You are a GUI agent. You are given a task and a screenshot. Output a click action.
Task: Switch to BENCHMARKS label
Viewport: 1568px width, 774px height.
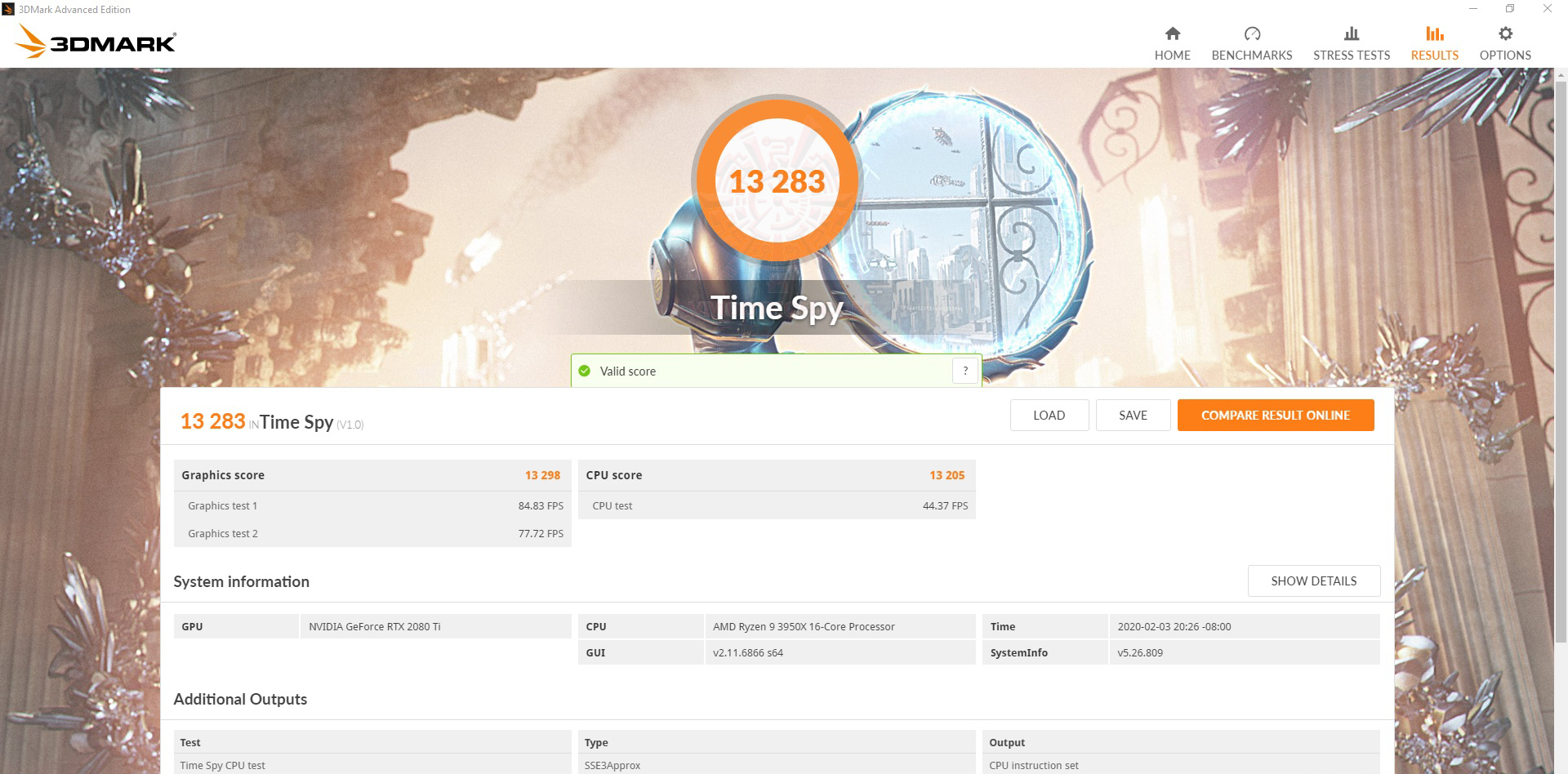click(1252, 55)
